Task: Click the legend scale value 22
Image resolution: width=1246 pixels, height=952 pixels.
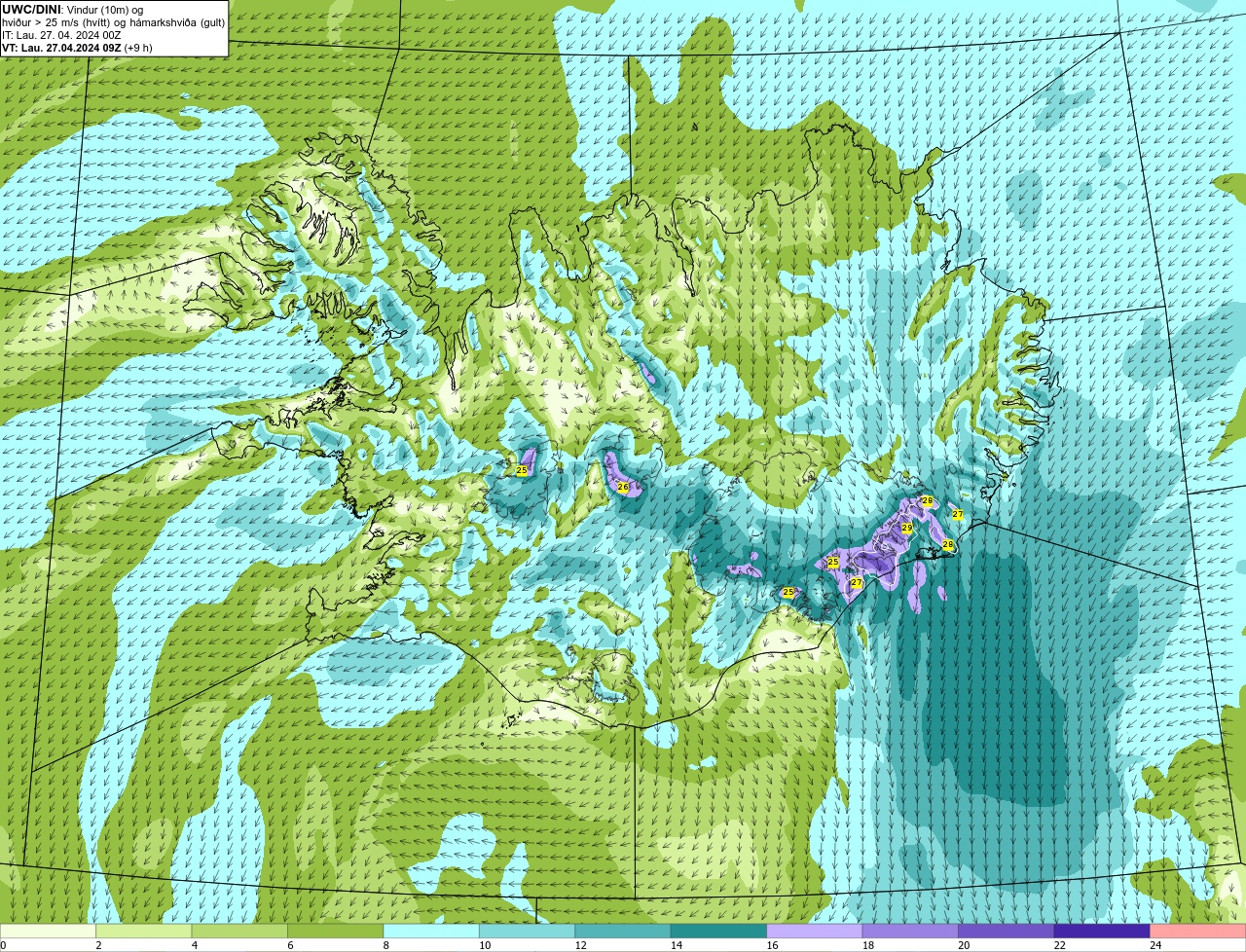Action: (x=1059, y=945)
